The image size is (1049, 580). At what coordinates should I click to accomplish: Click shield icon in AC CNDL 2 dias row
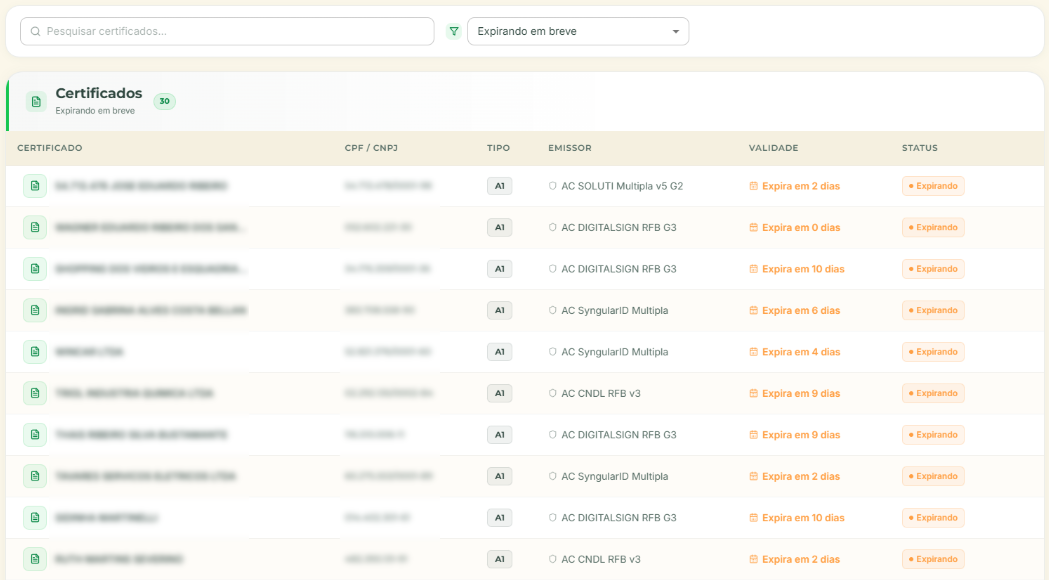553,559
